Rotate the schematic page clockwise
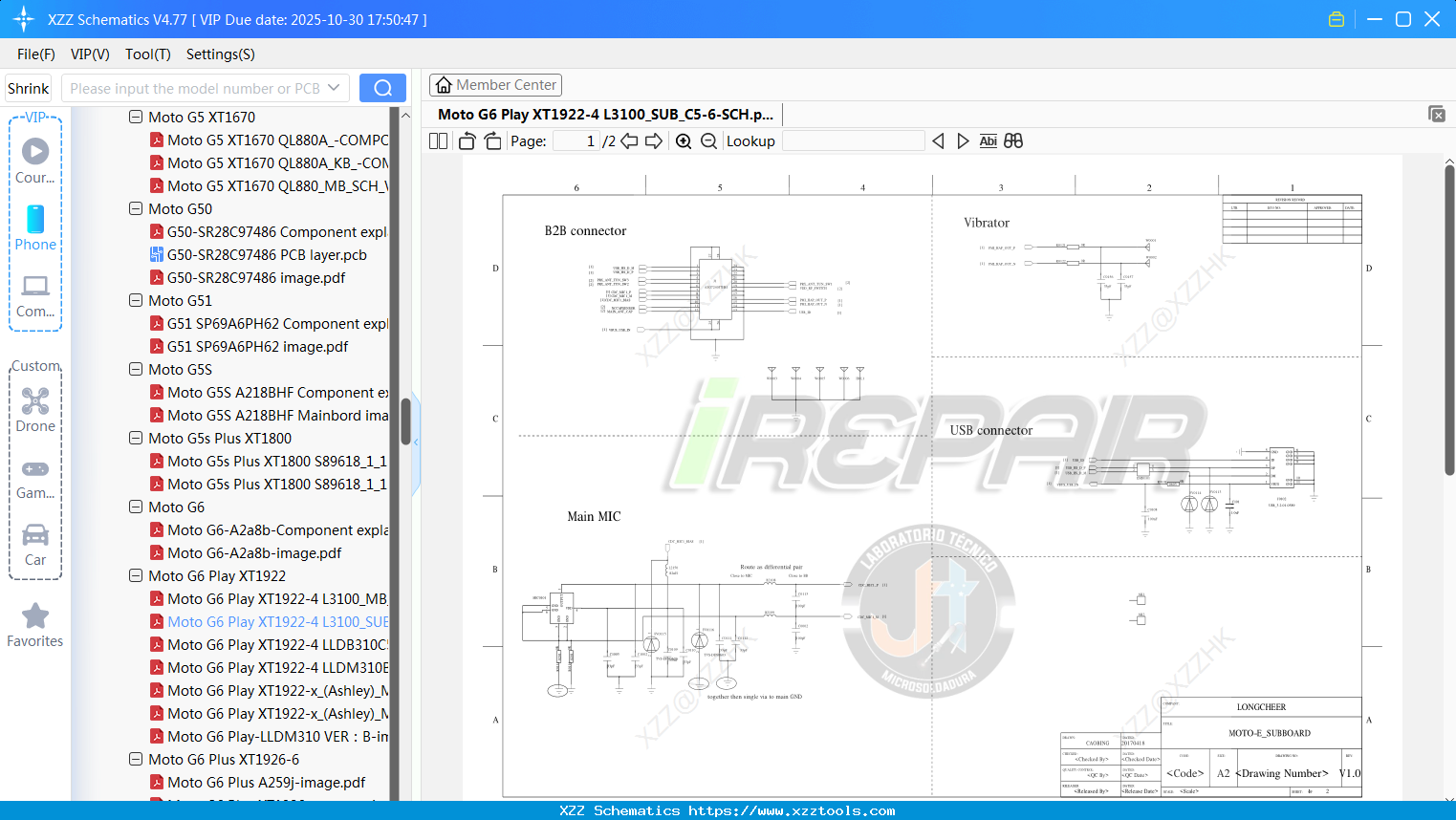Screen dimensions: 1456x820 pyautogui.click(x=492, y=141)
